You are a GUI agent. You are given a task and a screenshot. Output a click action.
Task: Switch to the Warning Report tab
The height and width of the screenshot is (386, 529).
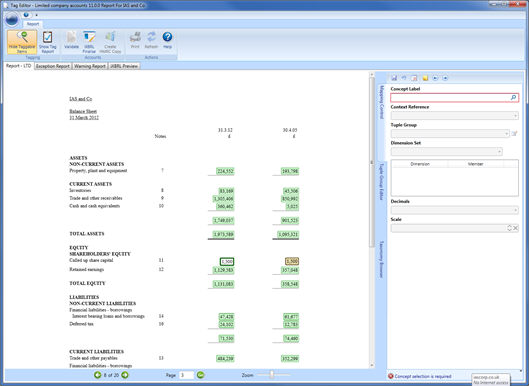90,66
